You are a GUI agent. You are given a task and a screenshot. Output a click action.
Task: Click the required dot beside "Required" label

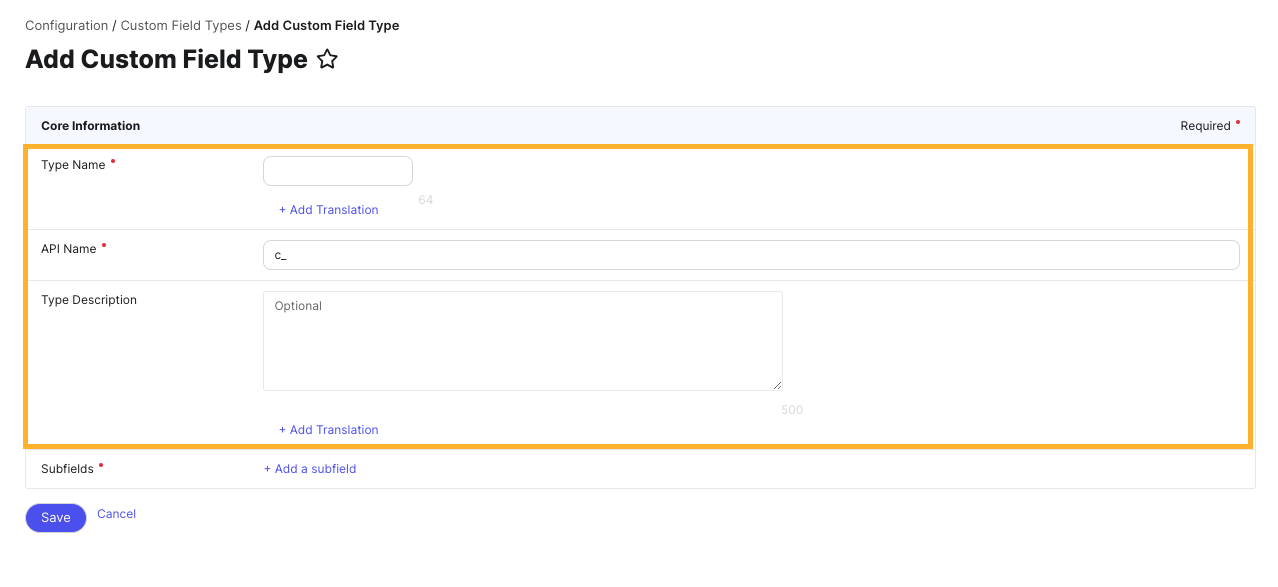tap(1237, 122)
